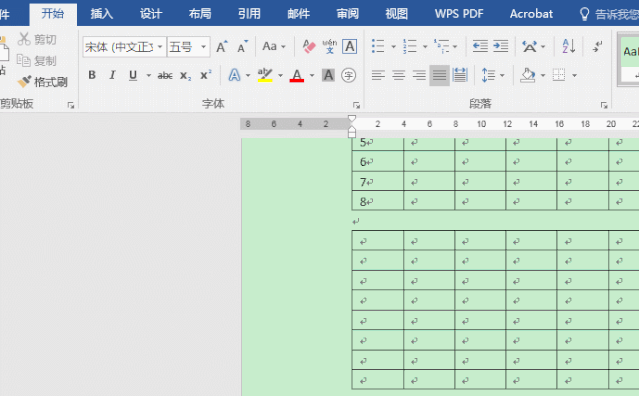
Task: Sort with the A-Z sort icon
Action: point(568,46)
